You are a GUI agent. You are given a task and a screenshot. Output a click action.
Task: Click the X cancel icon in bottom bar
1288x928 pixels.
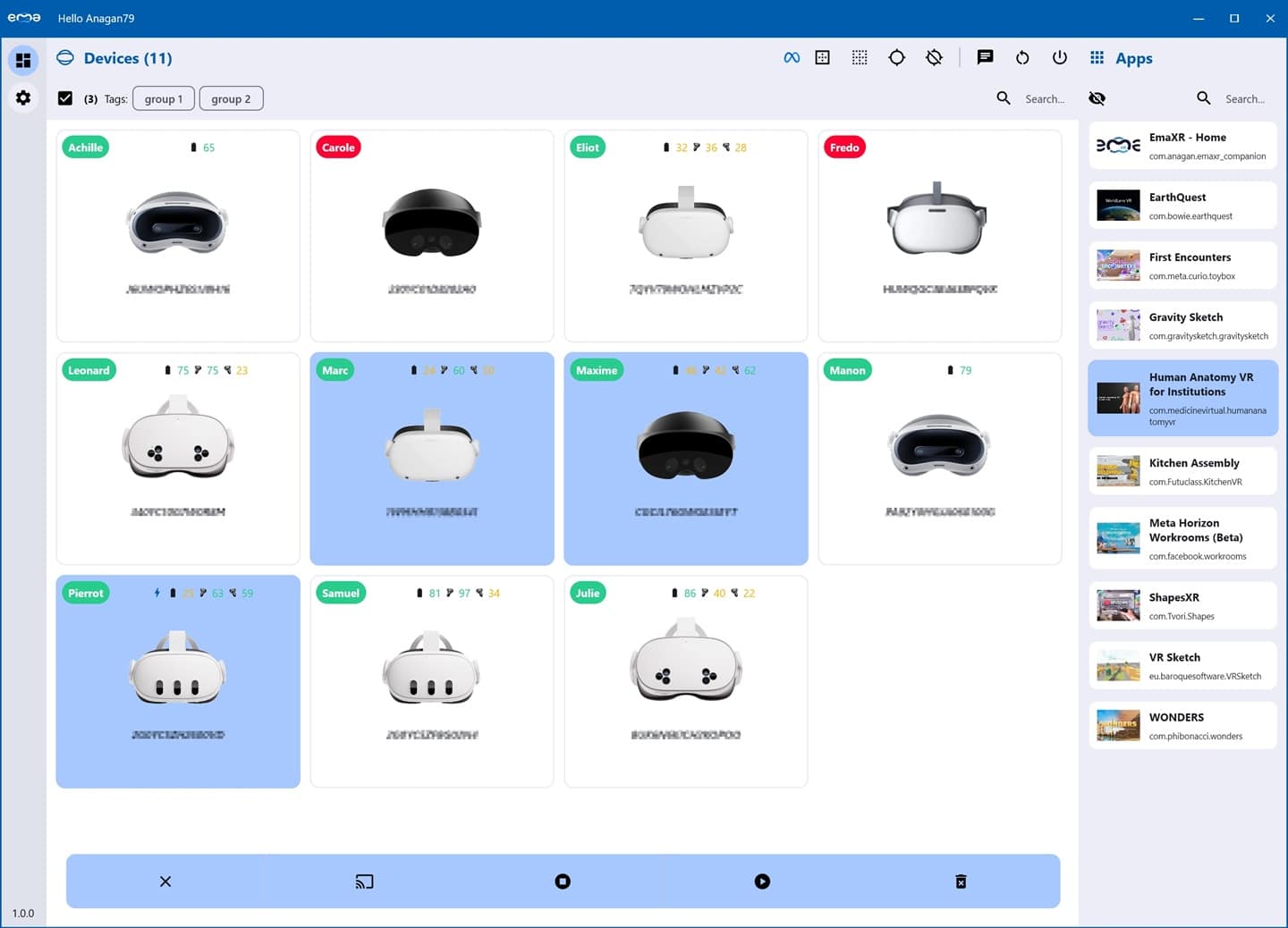165,882
